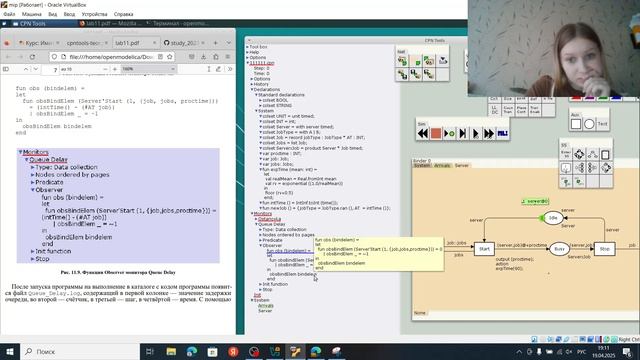Select the LL DC monitor tool
This screenshot has height=360, width=640.
(x=494, y=110)
